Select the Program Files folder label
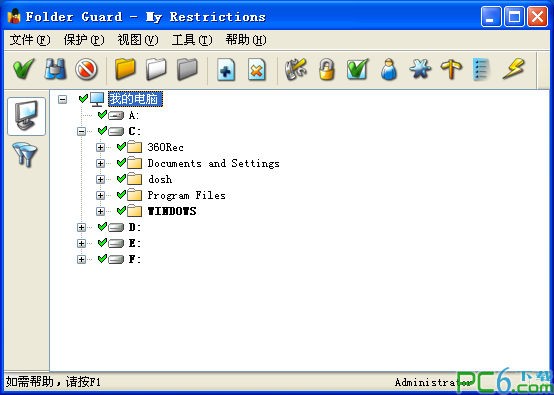The image size is (554, 395). click(x=186, y=195)
